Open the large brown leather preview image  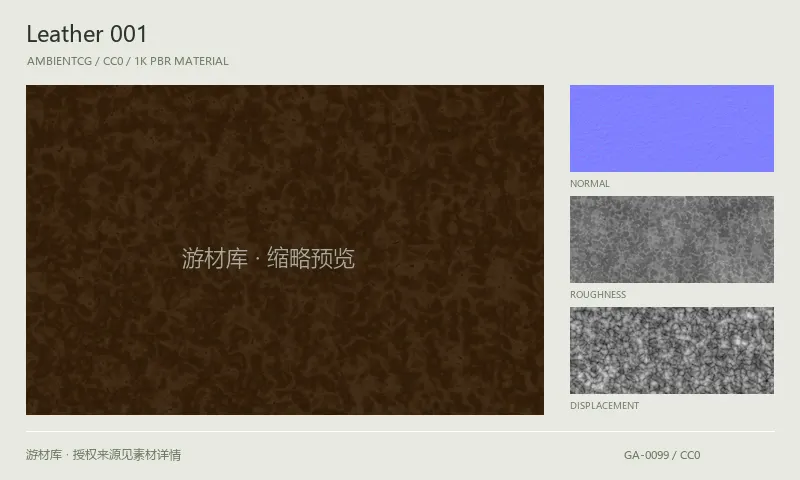(x=285, y=250)
